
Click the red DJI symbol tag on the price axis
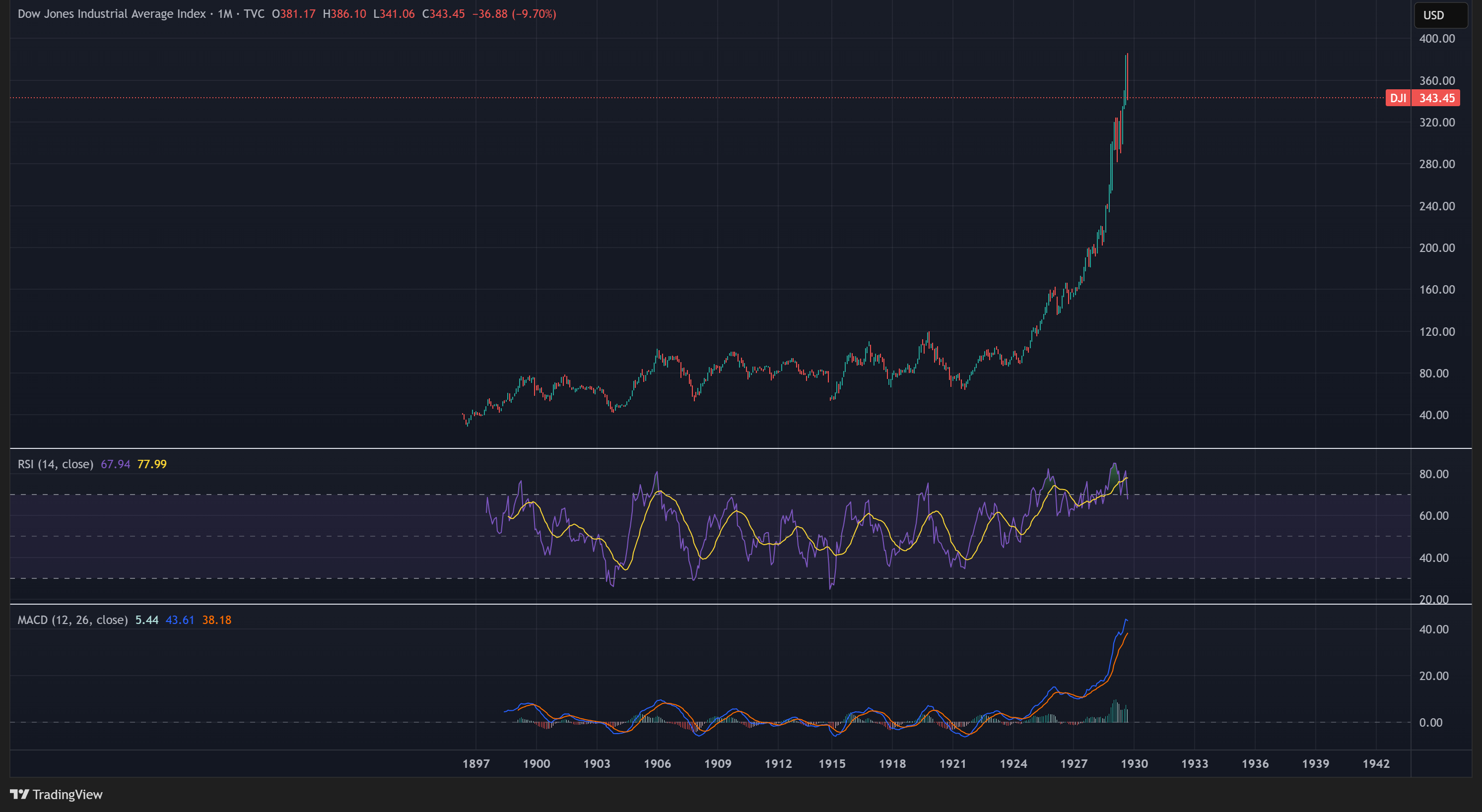click(x=1398, y=98)
